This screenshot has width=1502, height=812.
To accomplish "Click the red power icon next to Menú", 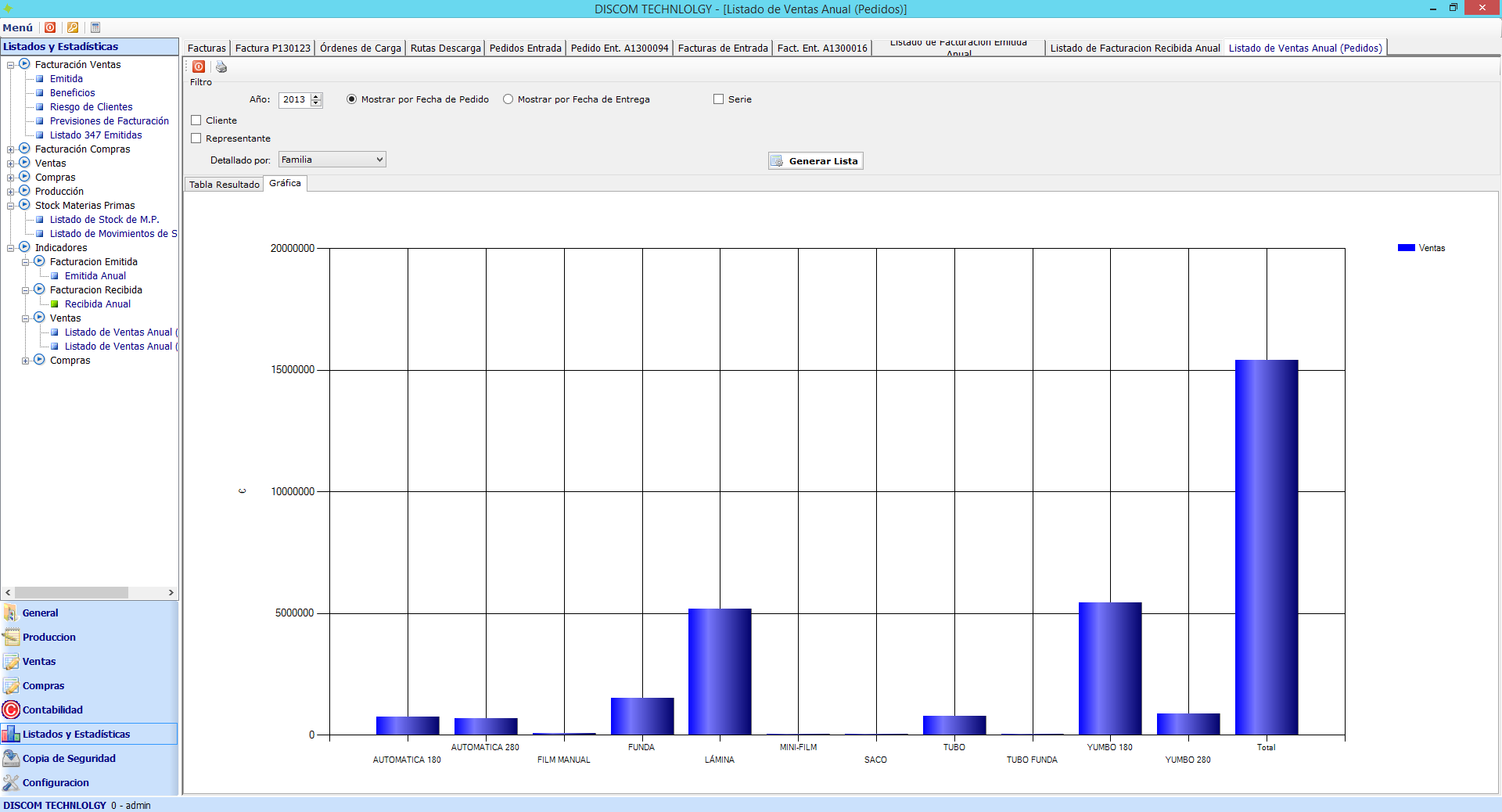I will point(50,27).
